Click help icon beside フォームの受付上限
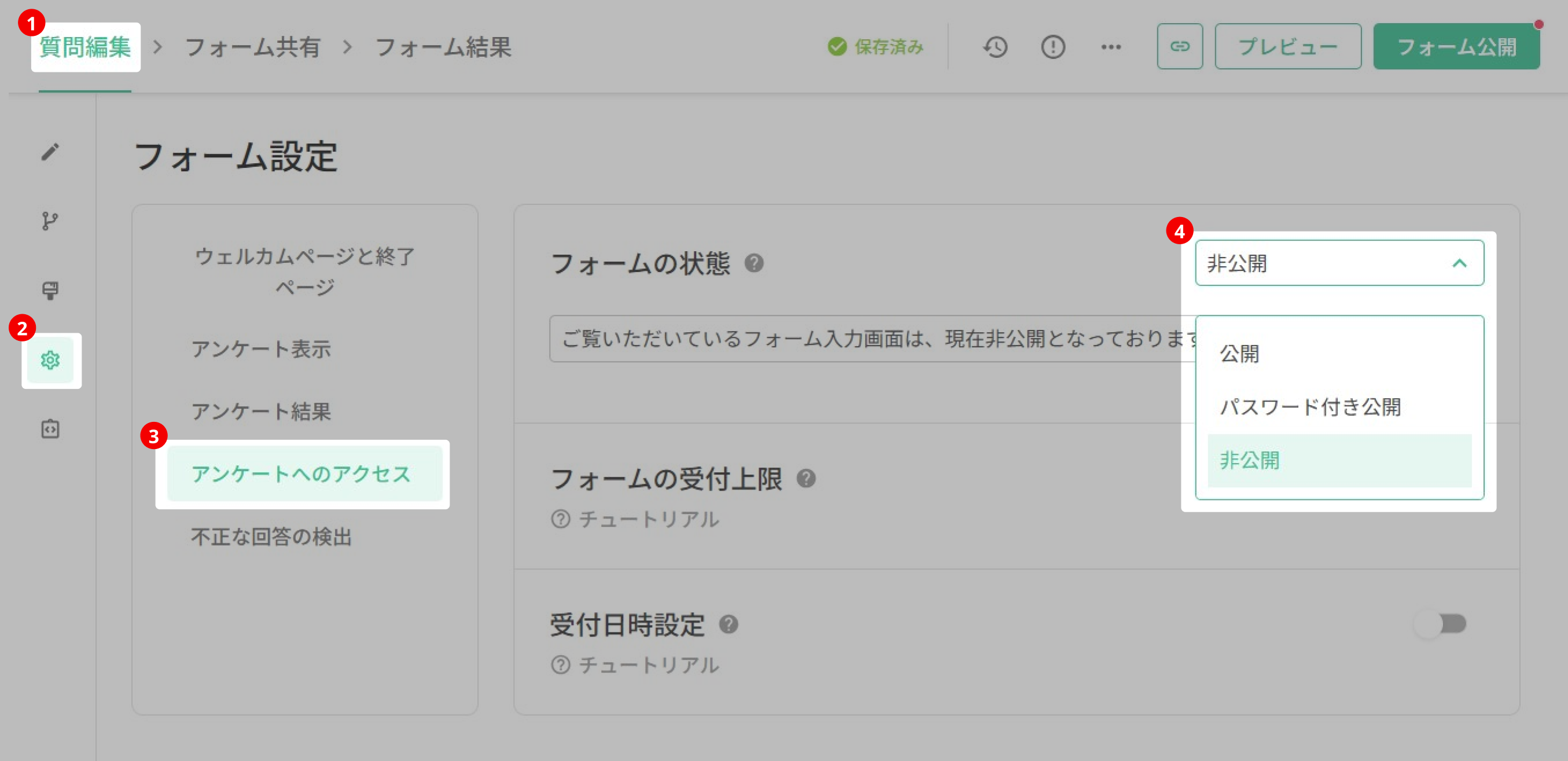1568x761 pixels. tap(806, 479)
